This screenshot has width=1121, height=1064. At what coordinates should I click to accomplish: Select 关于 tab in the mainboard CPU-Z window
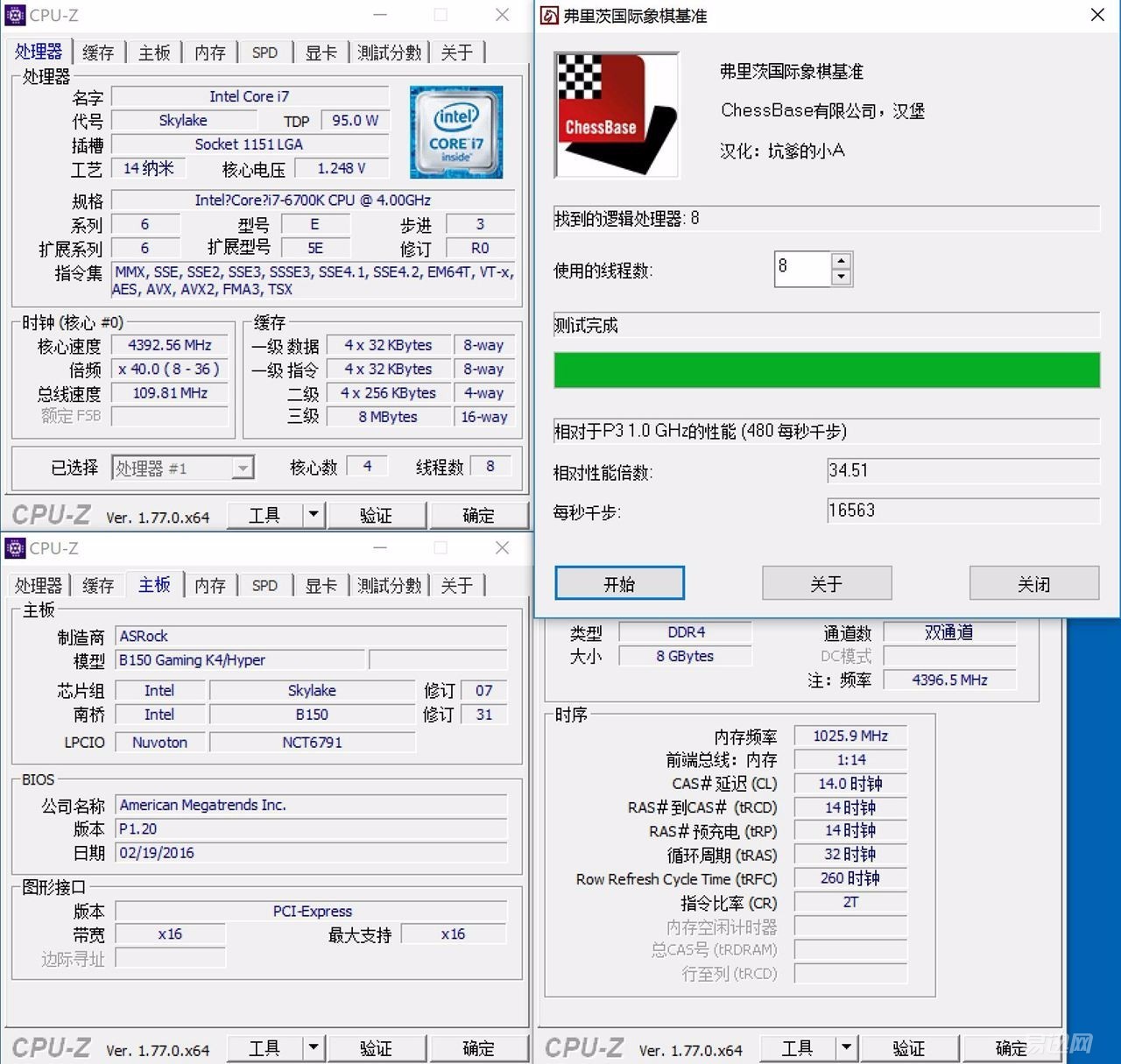[x=457, y=585]
